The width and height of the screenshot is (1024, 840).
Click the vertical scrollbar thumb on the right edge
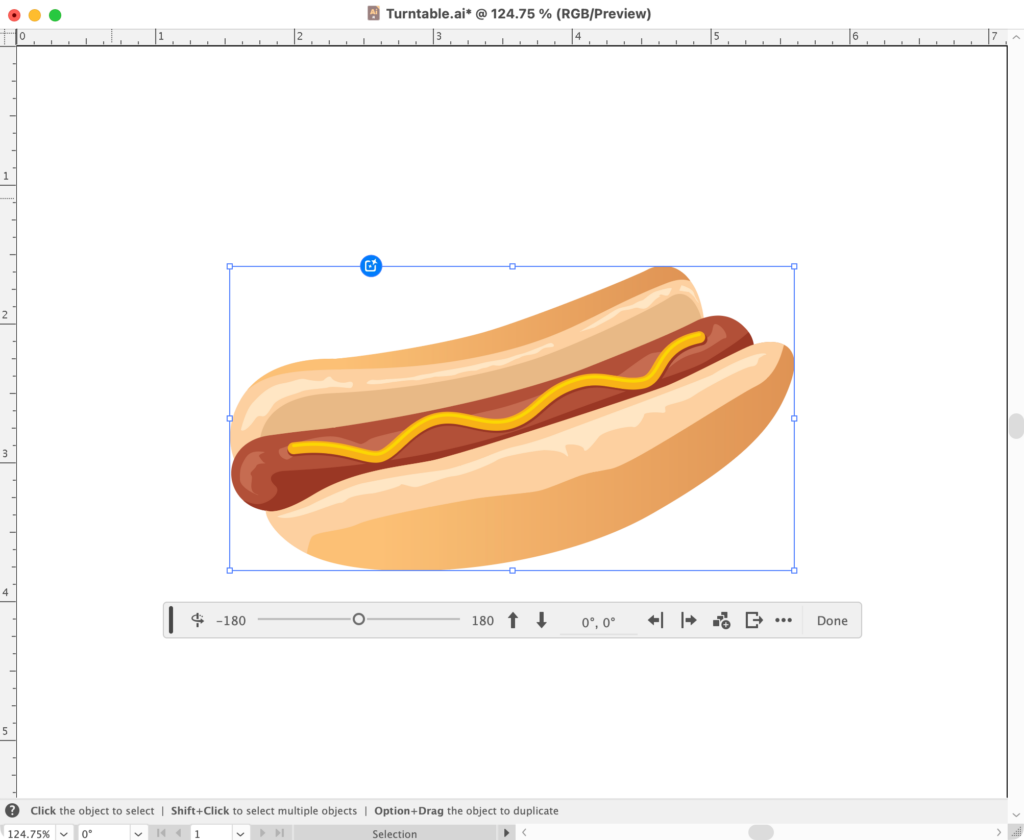coord(1016,426)
